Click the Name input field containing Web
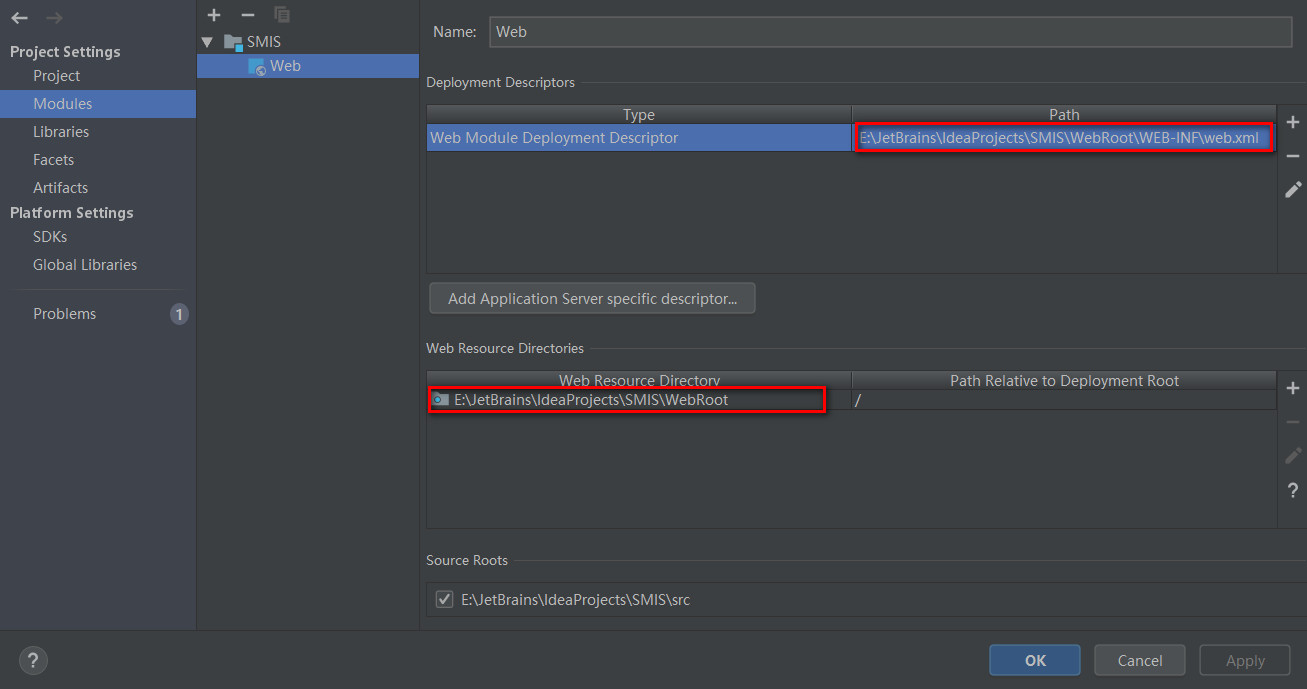 891,32
